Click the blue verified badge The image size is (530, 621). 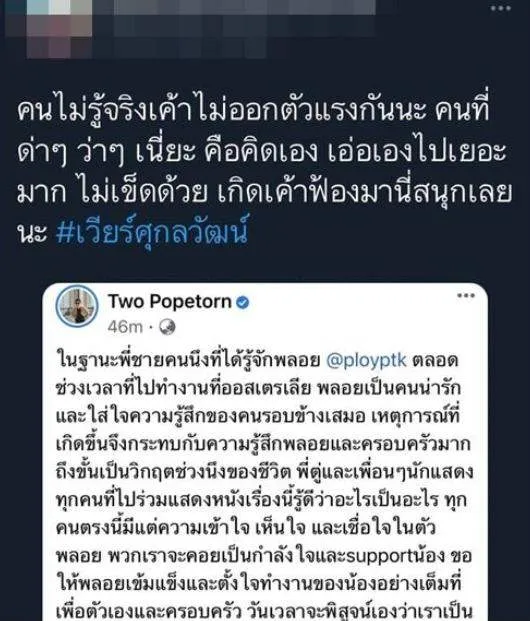pyautogui.click(x=242, y=303)
